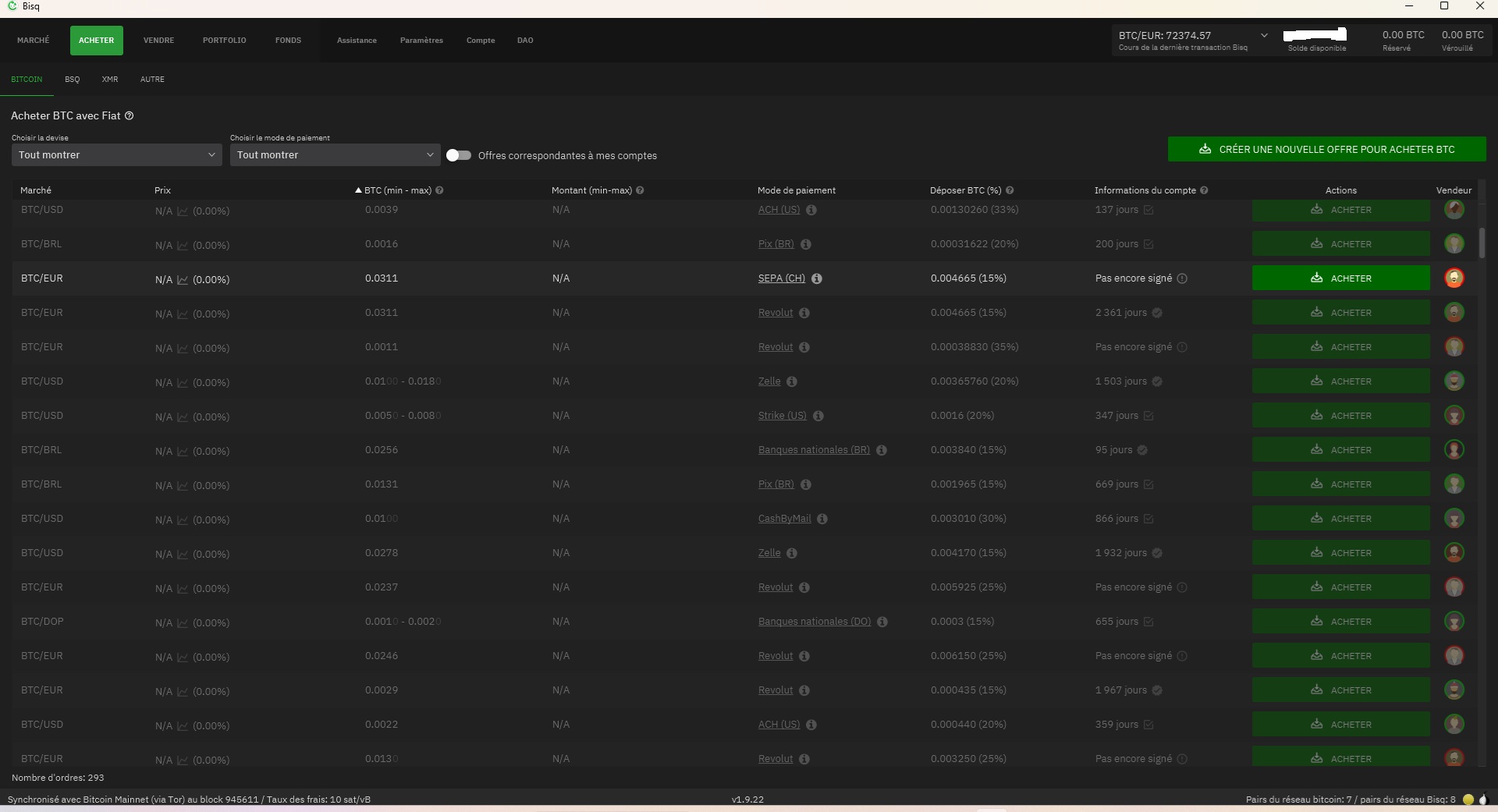Click the seller avatar in the SEPA (CH) row
1498x812 pixels.
[x=1454, y=278]
